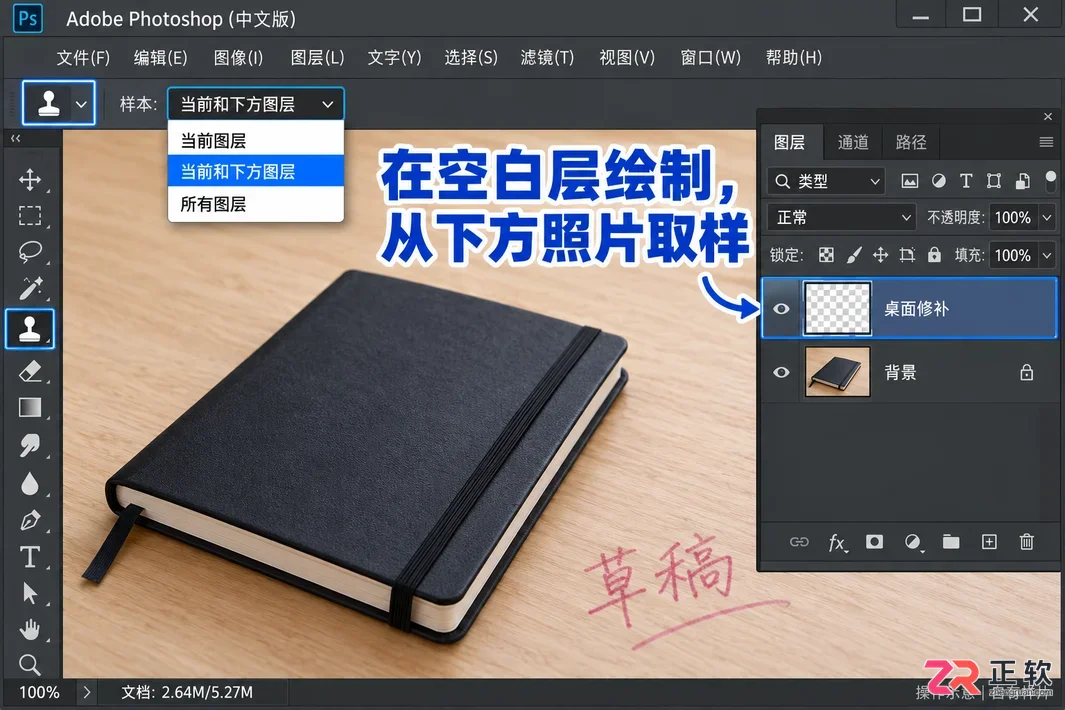Open the 图像(I) menu
This screenshot has height=710, width=1065.
(238, 58)
